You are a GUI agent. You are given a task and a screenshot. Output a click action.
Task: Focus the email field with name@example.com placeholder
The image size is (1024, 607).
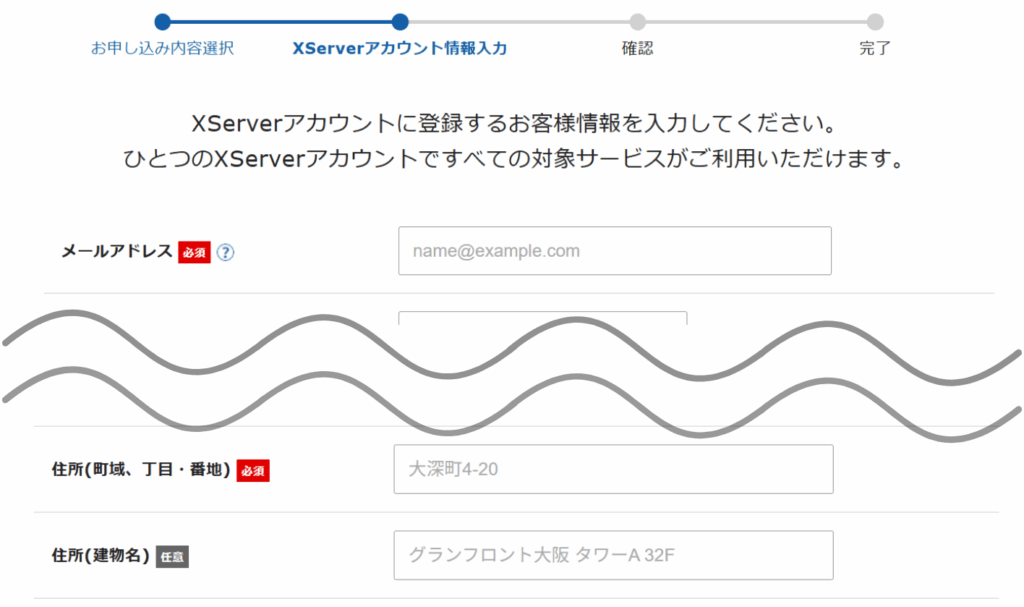615,251
